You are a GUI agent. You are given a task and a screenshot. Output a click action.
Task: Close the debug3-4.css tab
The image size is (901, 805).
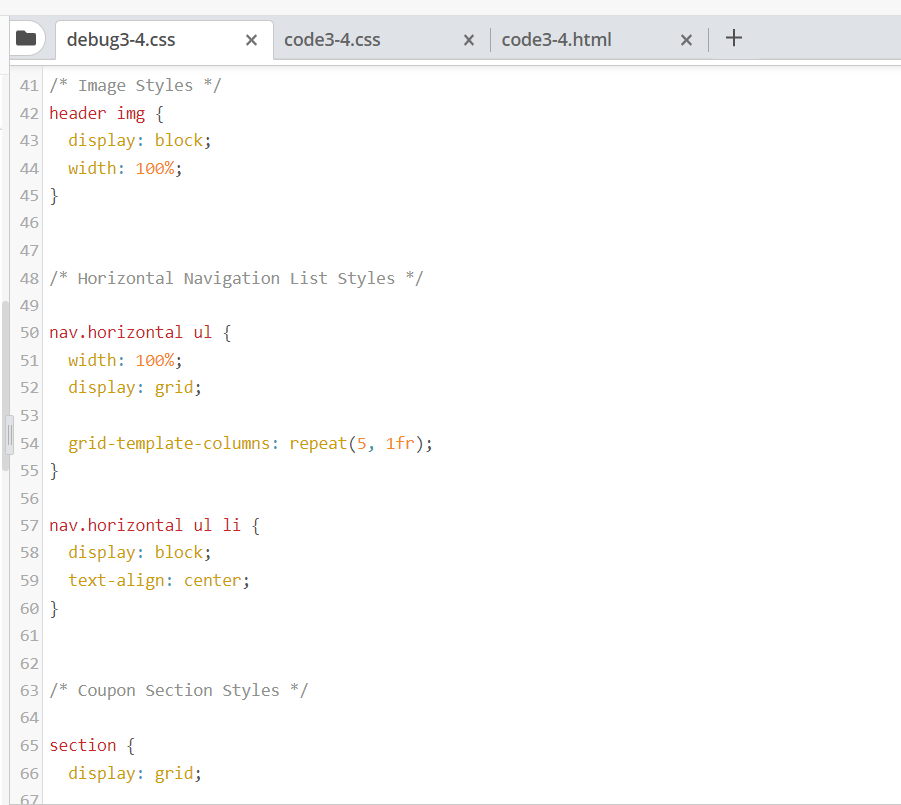[x=251, y=40]
